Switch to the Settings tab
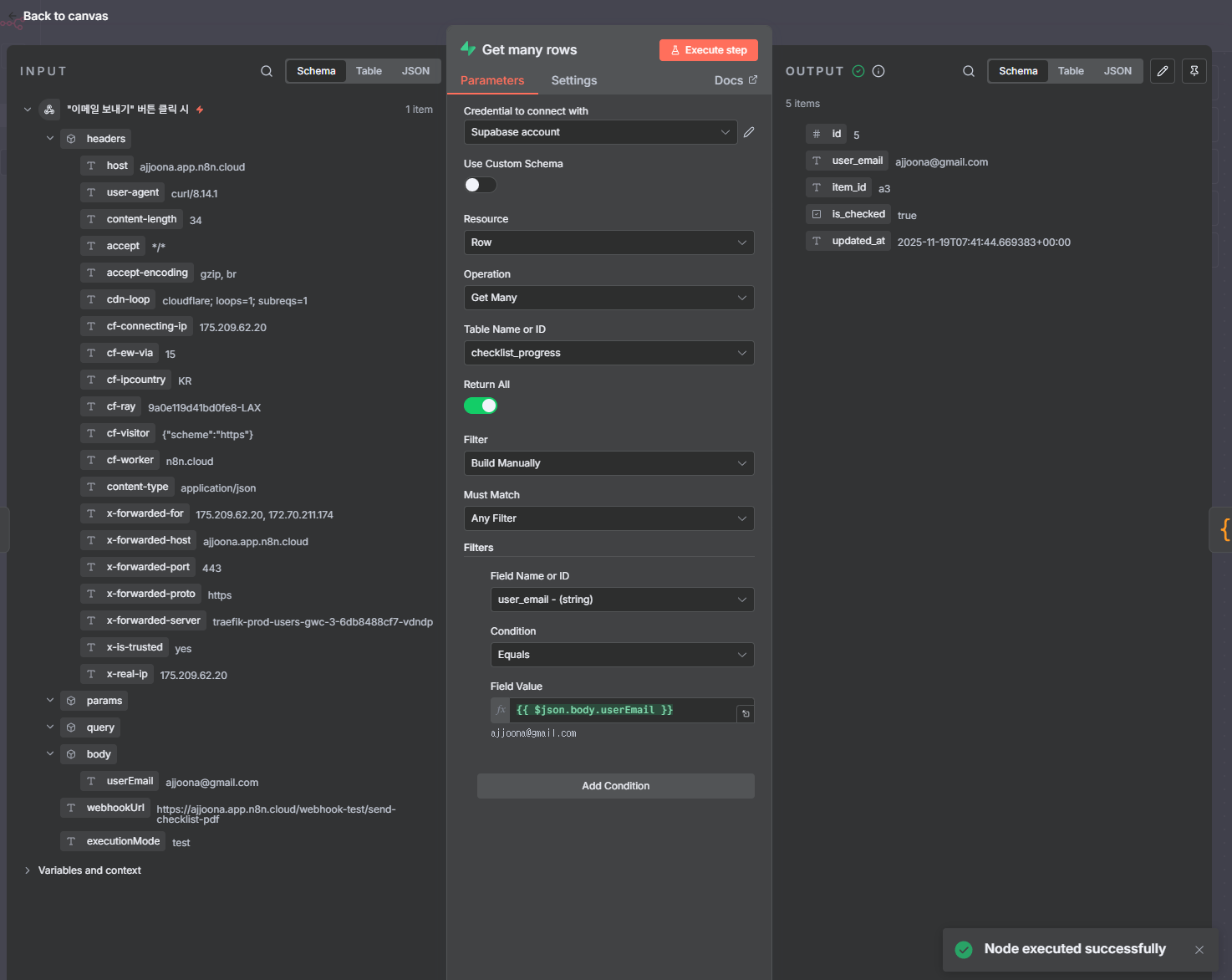This screenshot has height=980, width=1232. click(x=574, y=80)
